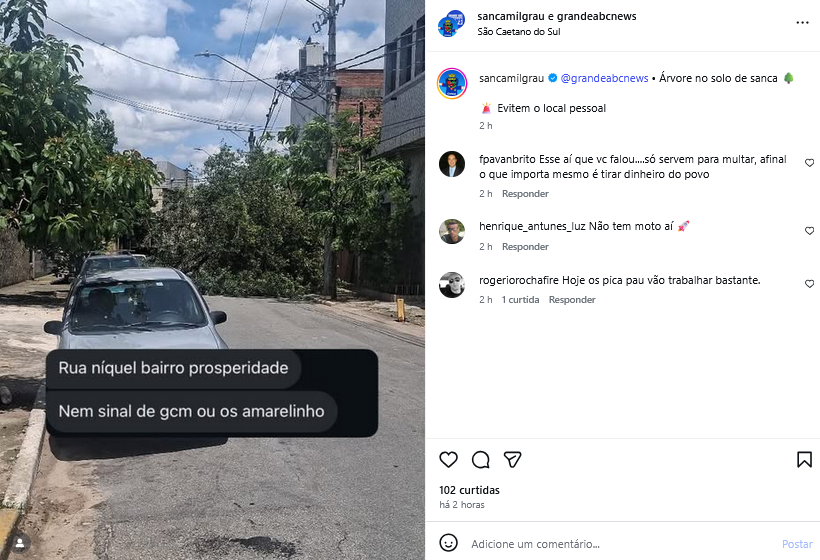Like the henrique_antunes_luz comment

809,231
